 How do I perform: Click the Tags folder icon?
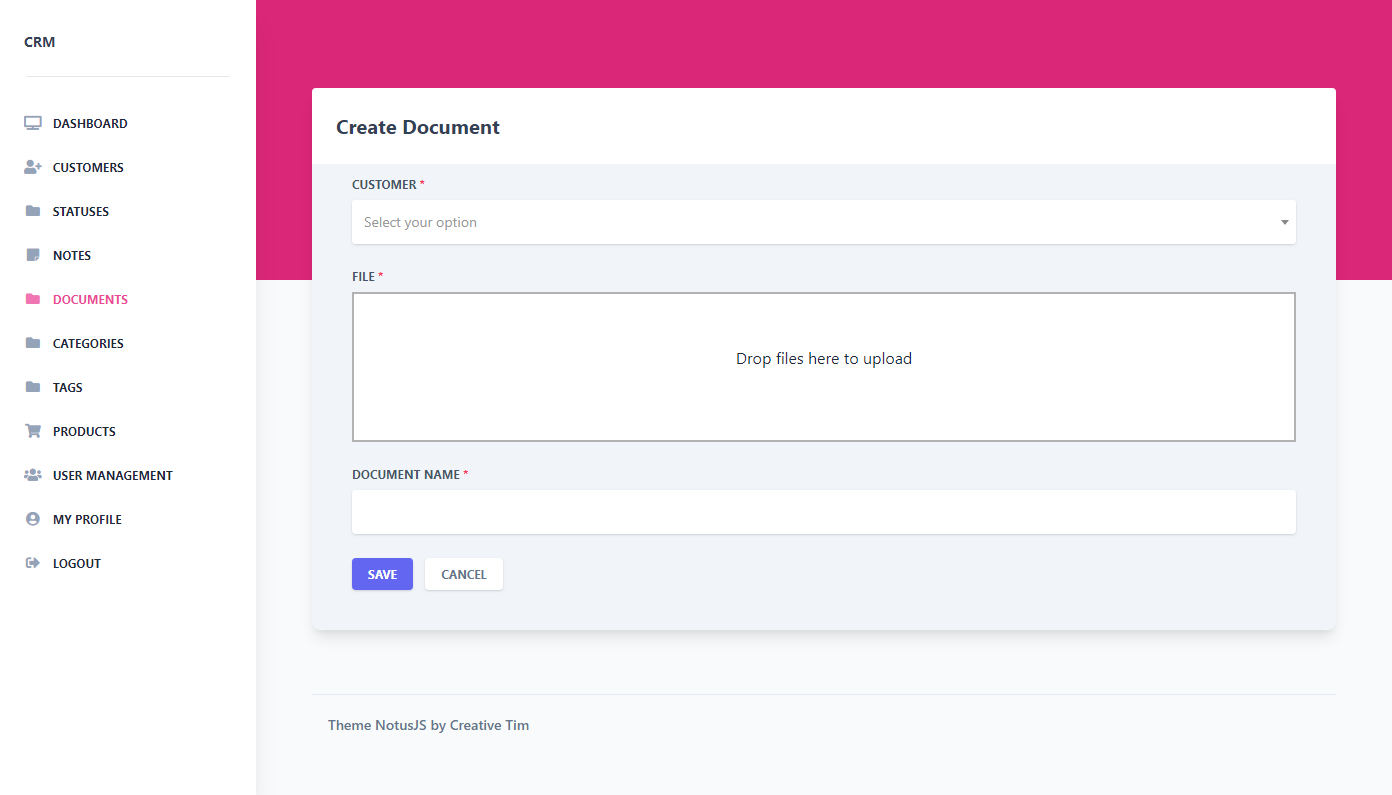(33, 388)
